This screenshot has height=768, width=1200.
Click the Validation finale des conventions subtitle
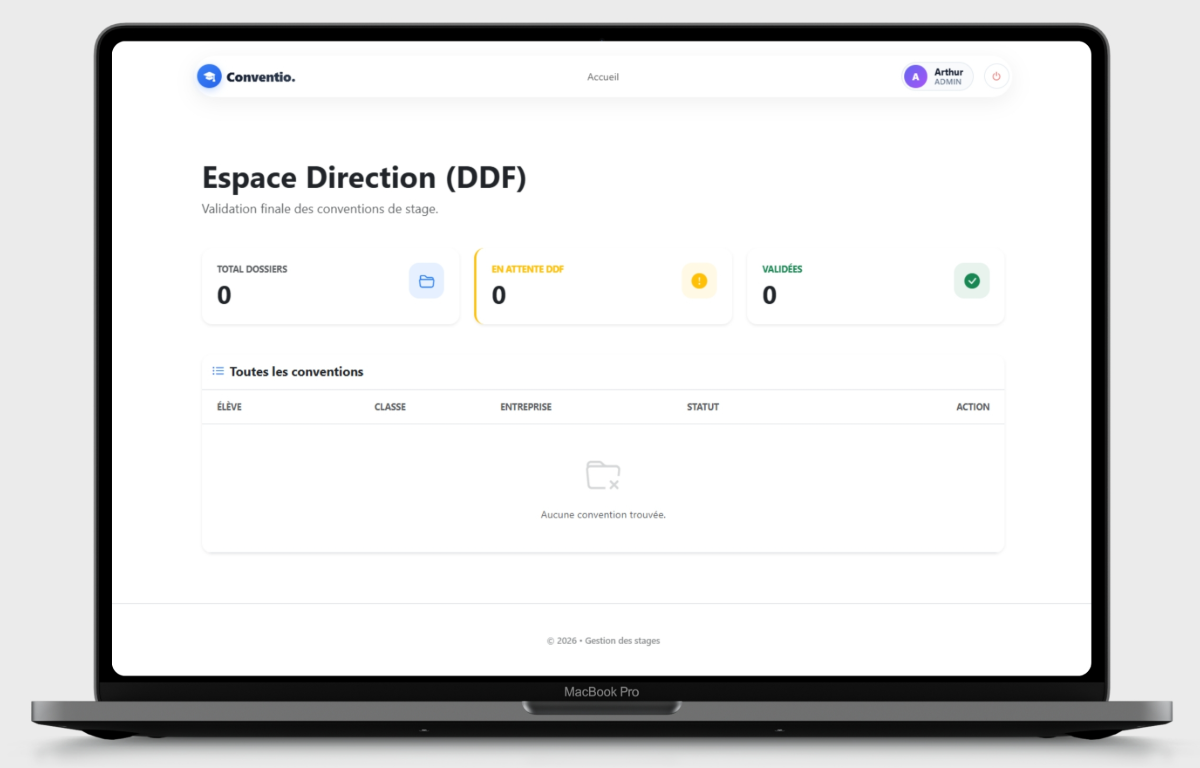[320, 210]
